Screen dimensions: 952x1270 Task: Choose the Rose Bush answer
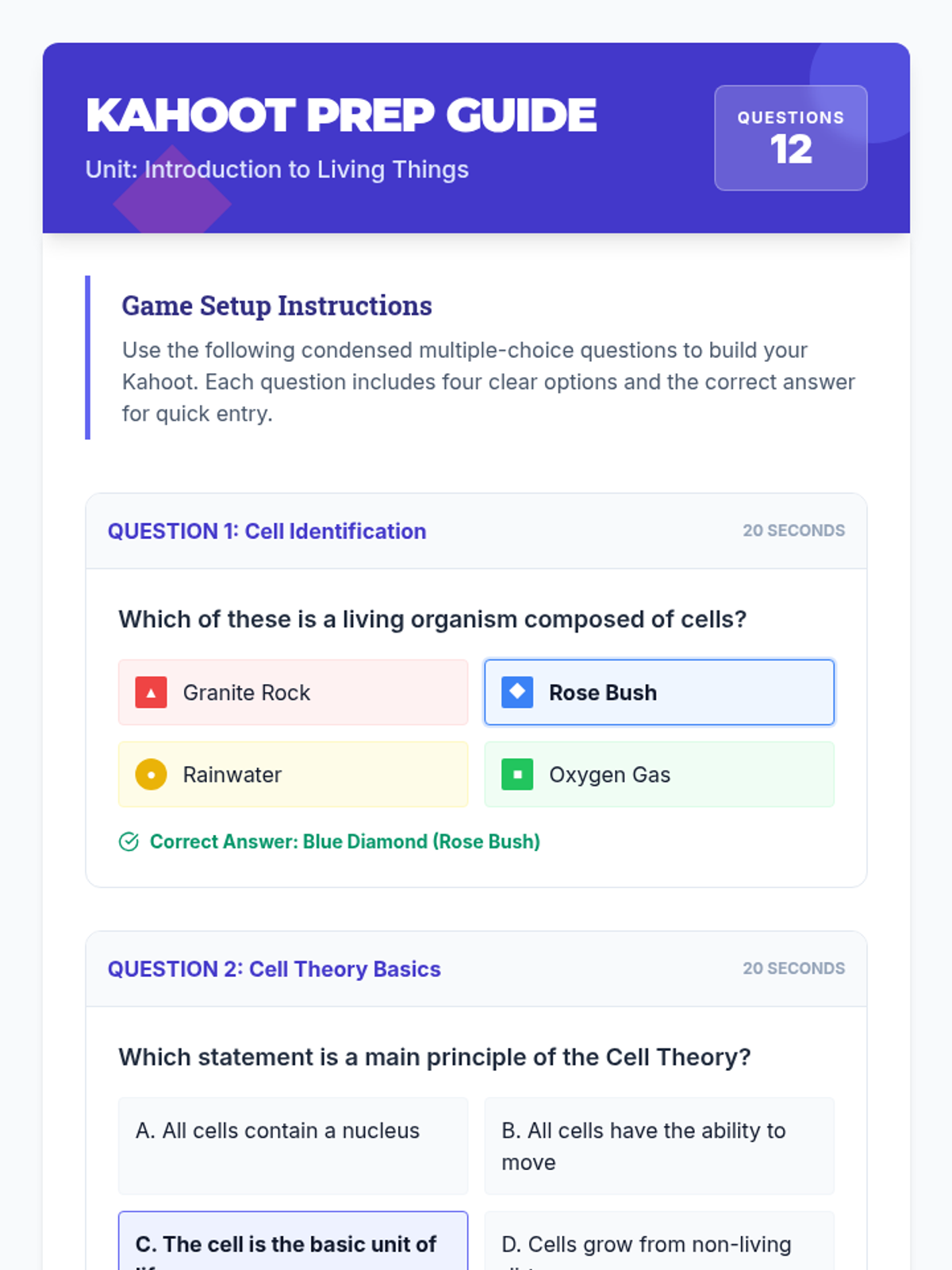(x=658, y=692)
